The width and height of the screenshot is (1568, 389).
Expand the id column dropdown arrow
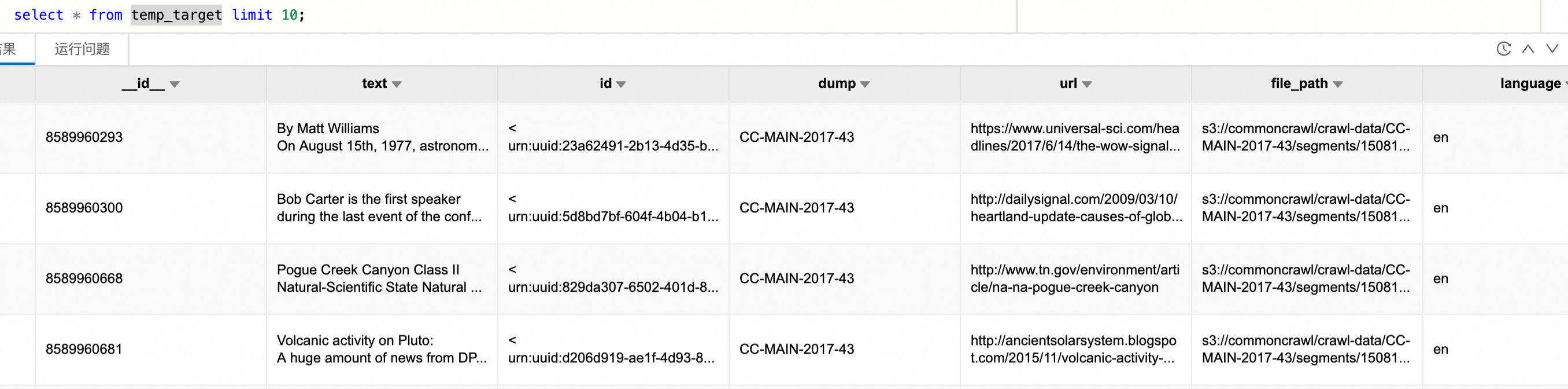tap(621, 84)
